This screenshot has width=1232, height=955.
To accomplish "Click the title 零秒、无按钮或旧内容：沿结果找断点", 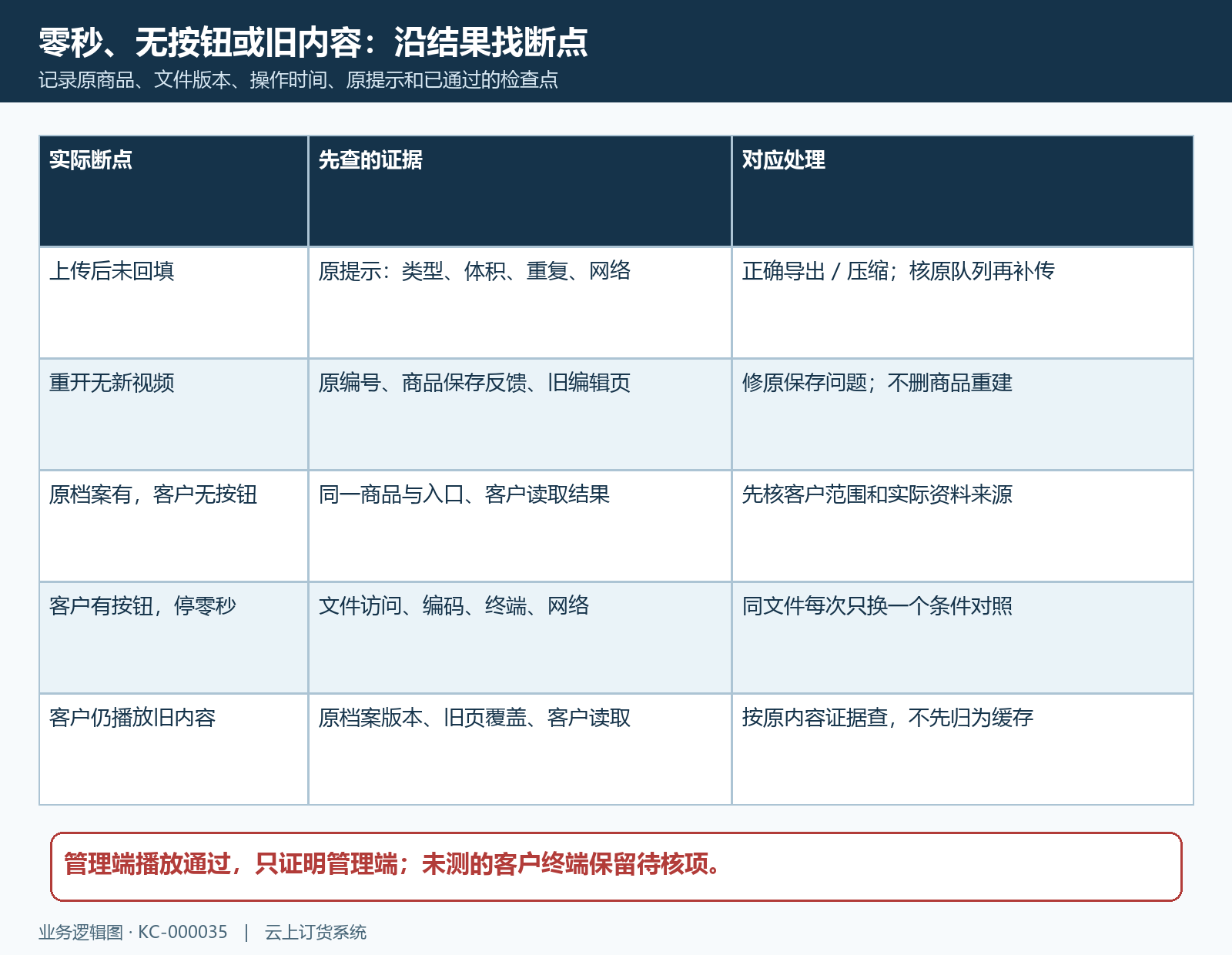I will pos(313,42).
